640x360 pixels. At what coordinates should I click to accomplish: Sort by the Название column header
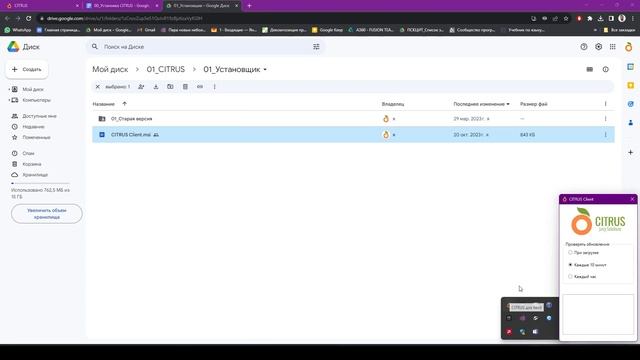click(104, 104)
